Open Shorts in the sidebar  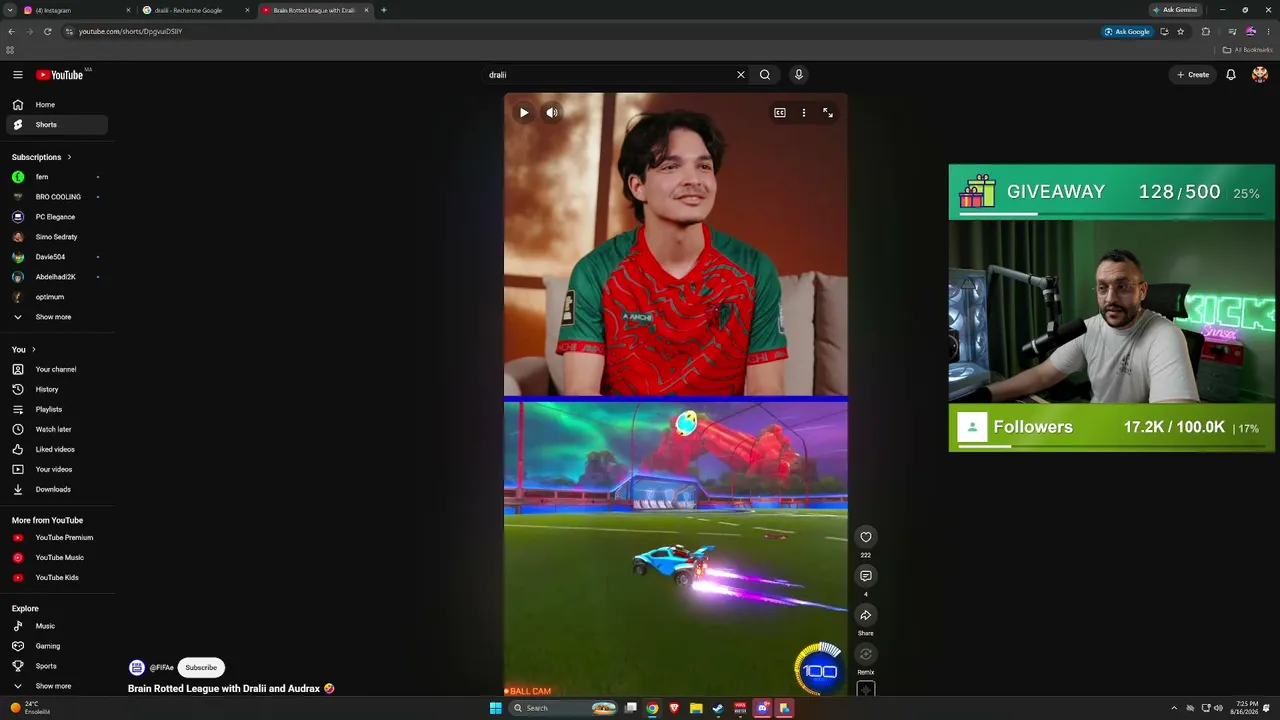(x=57, y=125)
